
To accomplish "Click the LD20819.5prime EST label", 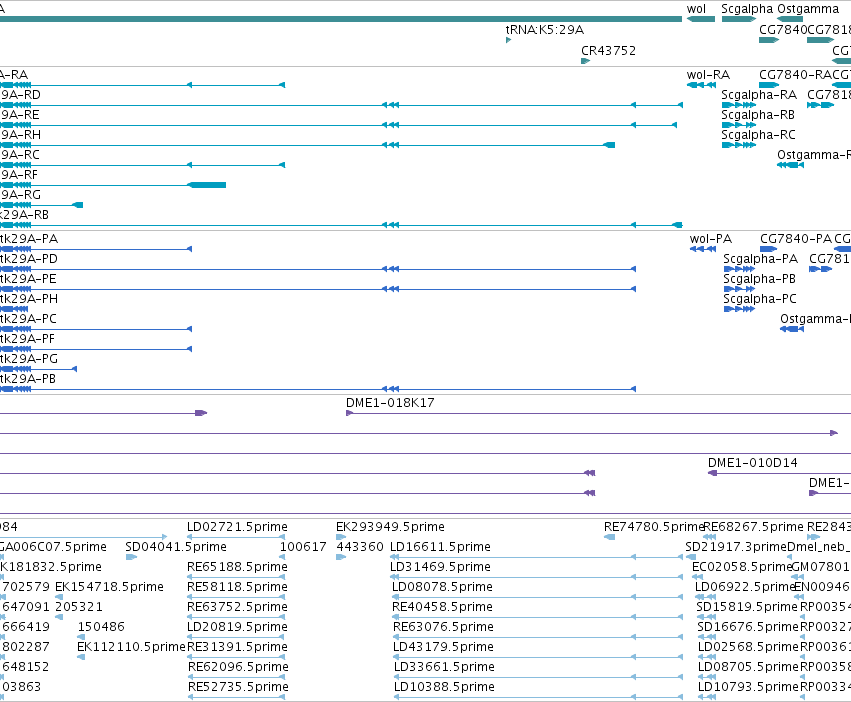I will click(237, 627).
